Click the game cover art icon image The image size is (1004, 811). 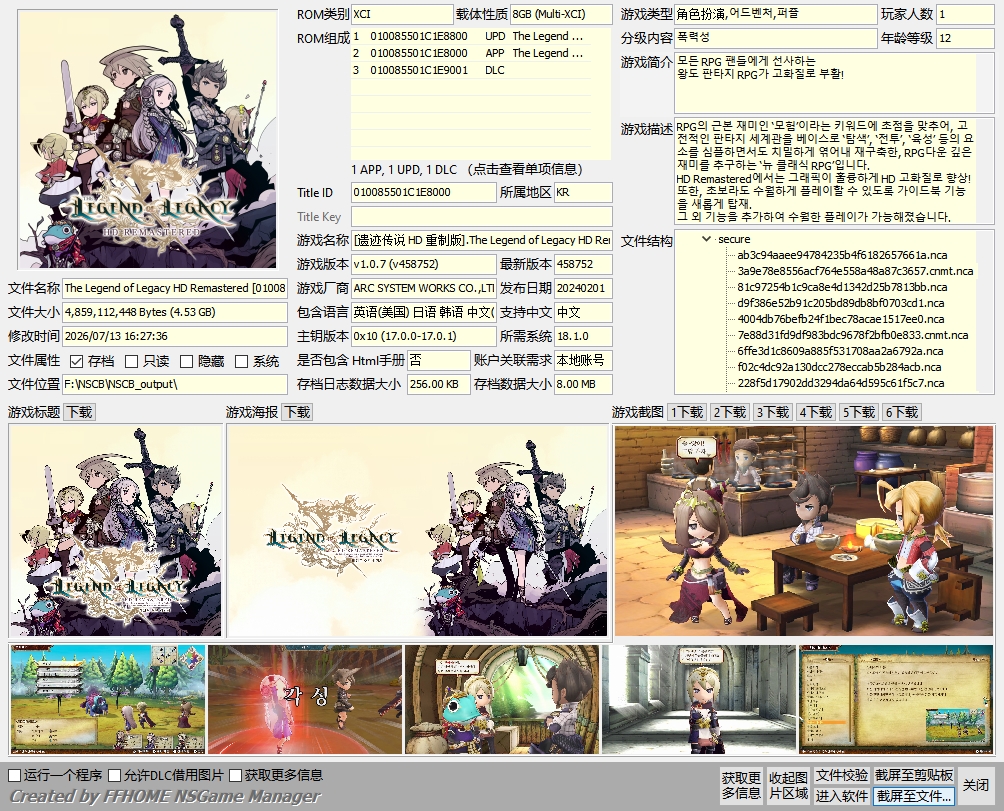pos(147,139)
